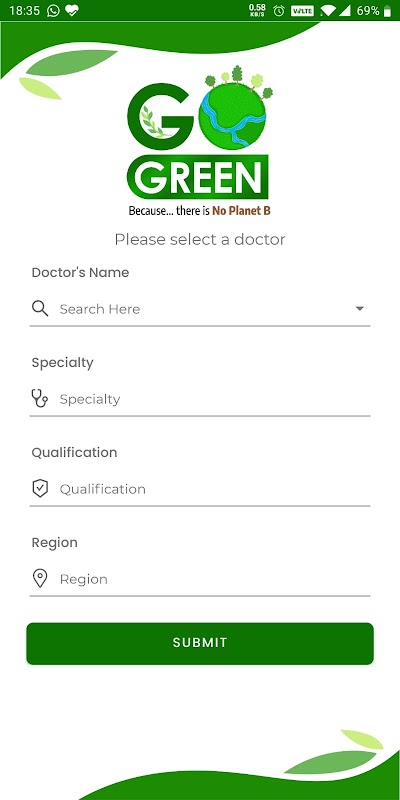Image resolution: width=400 pixels, height=800 pixels.
Task: Focus the Specialty input field
Action: click(x=200, y=399)
